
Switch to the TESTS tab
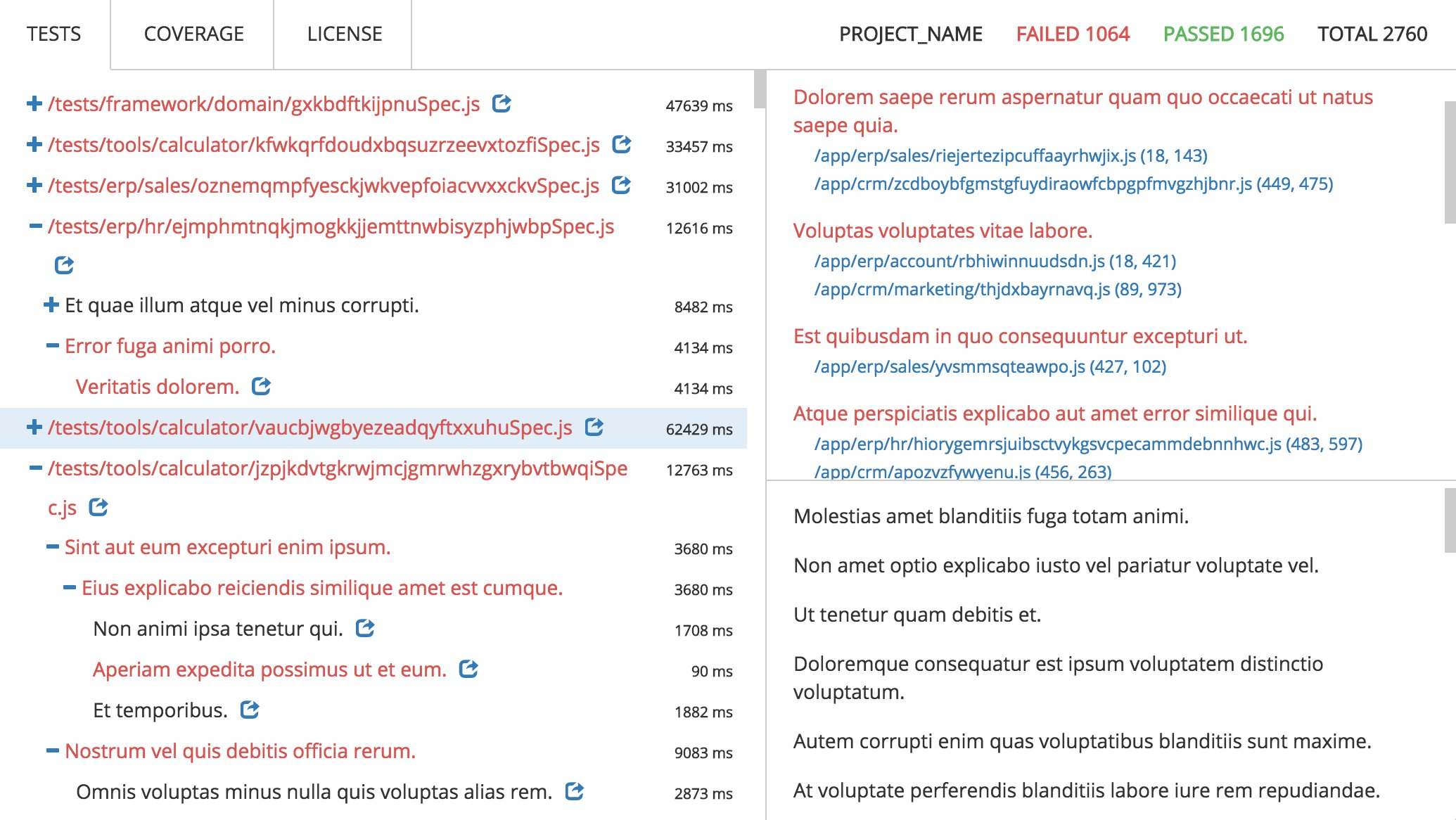(x=54, y=34)
